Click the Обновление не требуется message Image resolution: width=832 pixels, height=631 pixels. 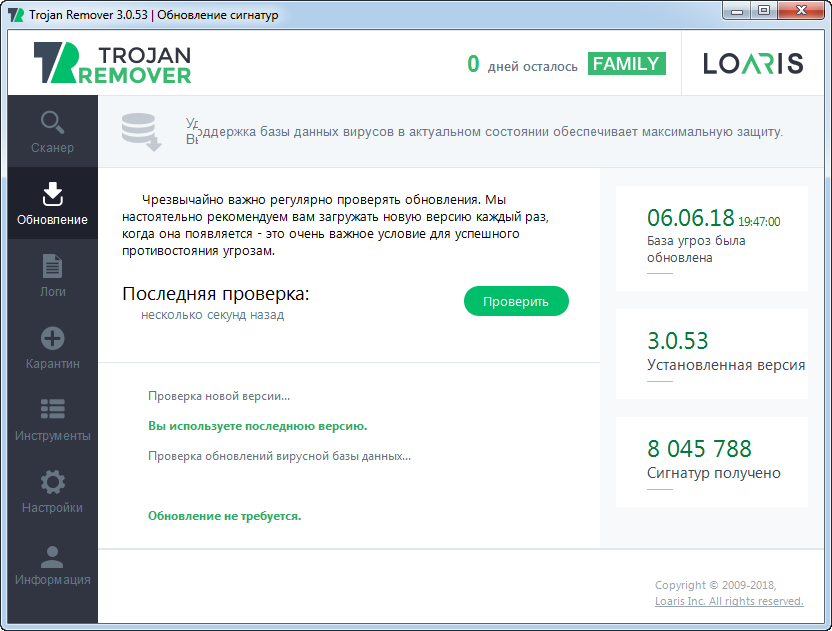(x=224, y=516)
